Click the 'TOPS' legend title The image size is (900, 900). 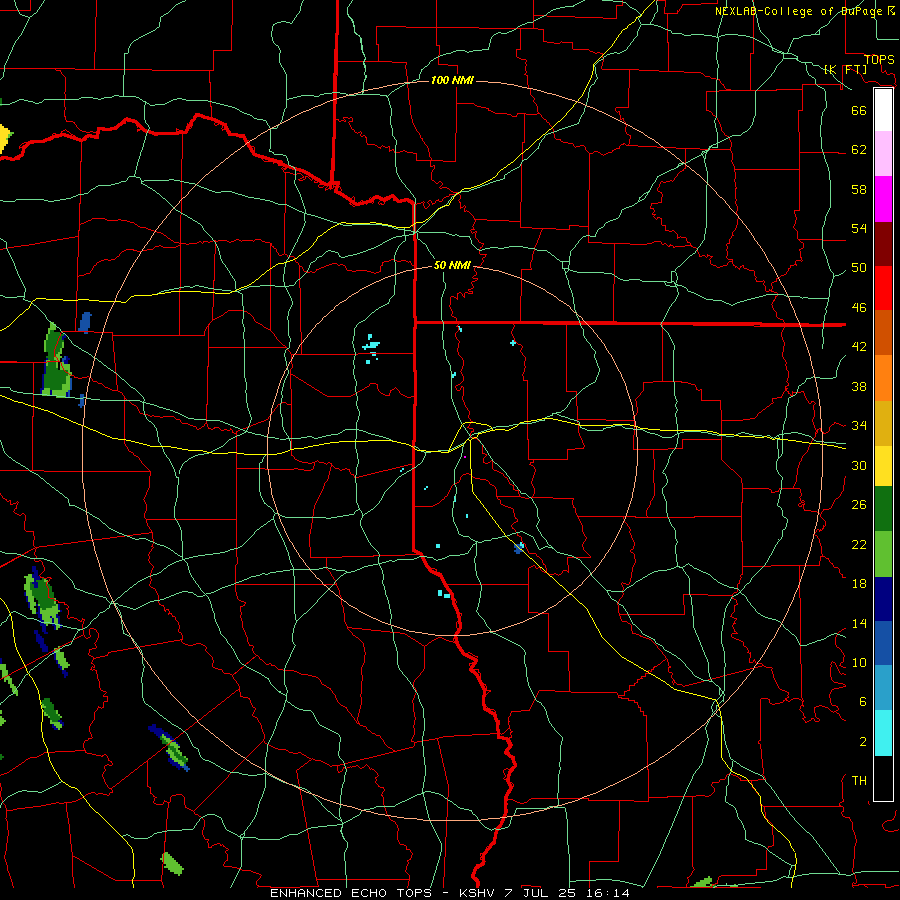click(879, 60)
